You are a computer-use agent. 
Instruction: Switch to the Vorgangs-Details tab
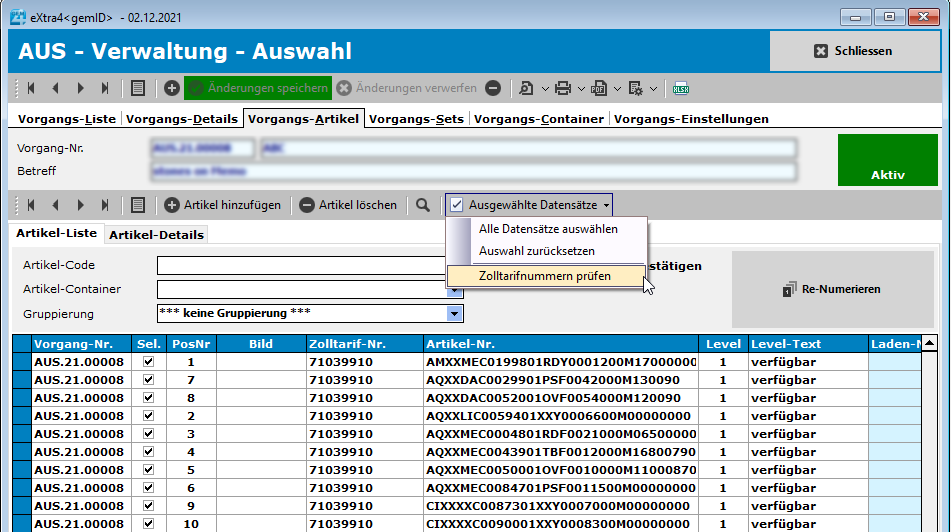(x=182, y=118)
